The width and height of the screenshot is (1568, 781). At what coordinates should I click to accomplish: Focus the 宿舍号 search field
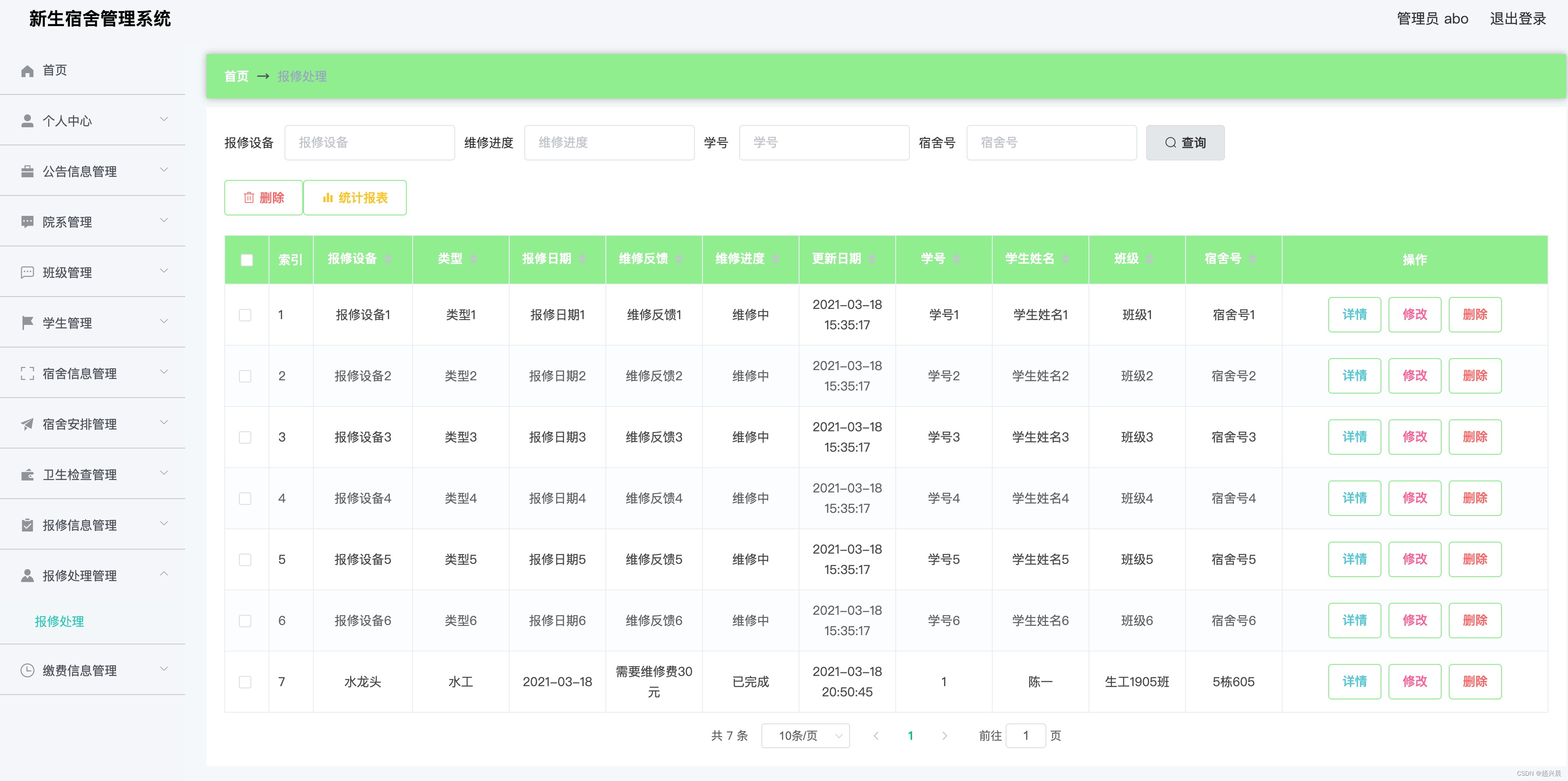point(1051,142)
